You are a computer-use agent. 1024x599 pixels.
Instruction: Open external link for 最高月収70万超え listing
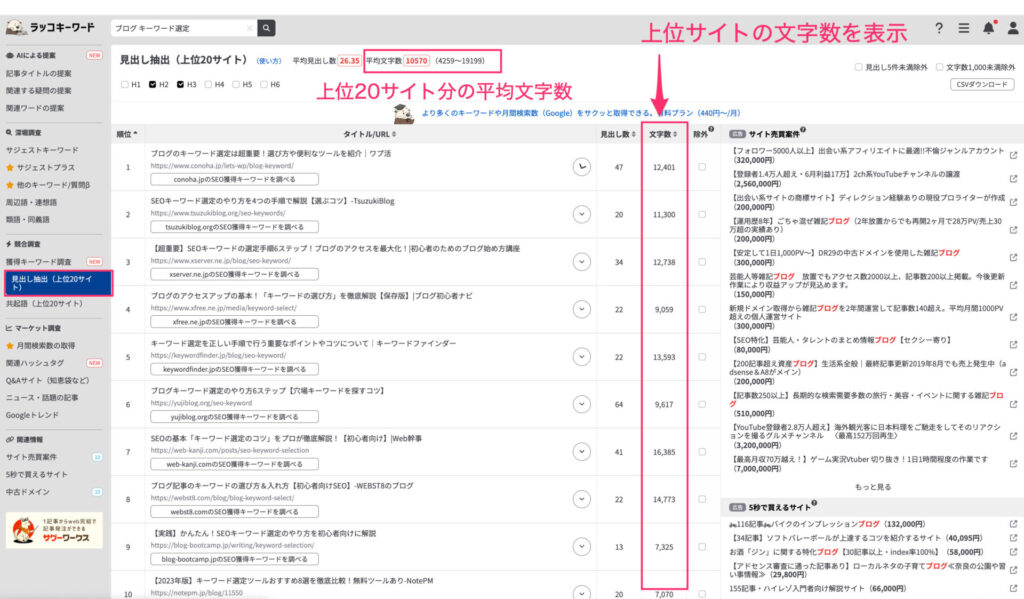[1013, 463]
